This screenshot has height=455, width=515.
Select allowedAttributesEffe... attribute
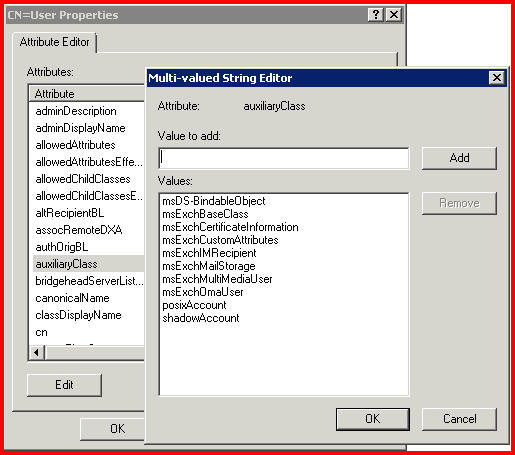[x=88, y=162]
